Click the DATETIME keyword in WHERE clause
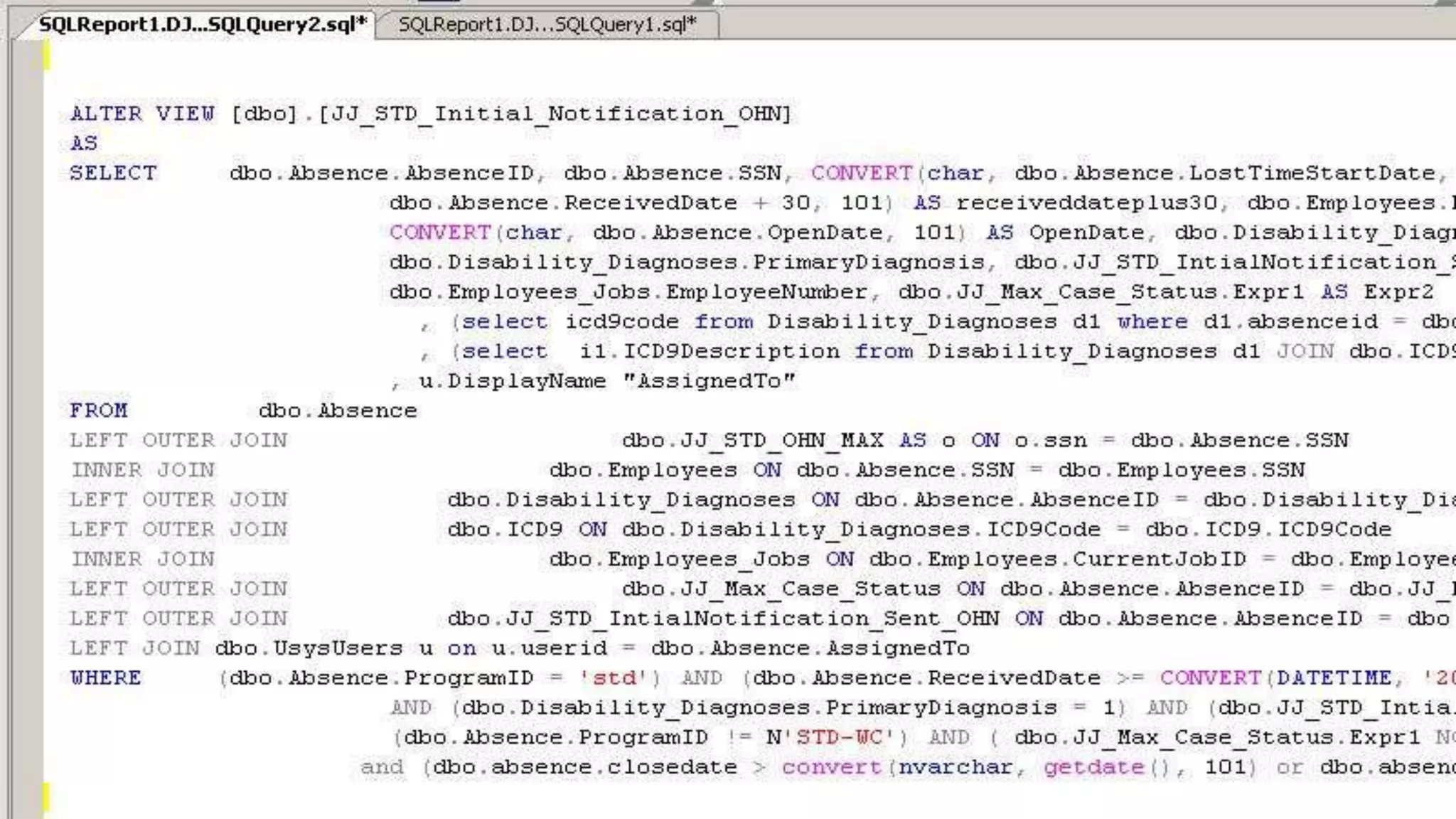The height and width of the screenshot is (819, 1456). [x=1334, y=678]
